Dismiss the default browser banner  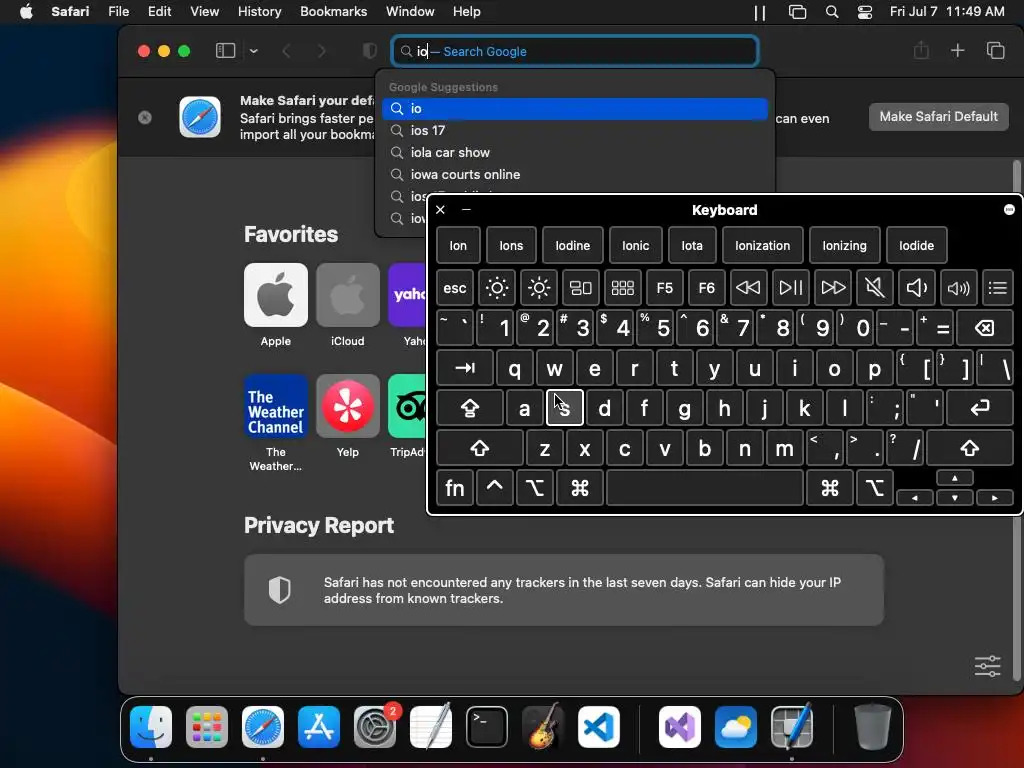pyautogui.click(x=145, y=117)
